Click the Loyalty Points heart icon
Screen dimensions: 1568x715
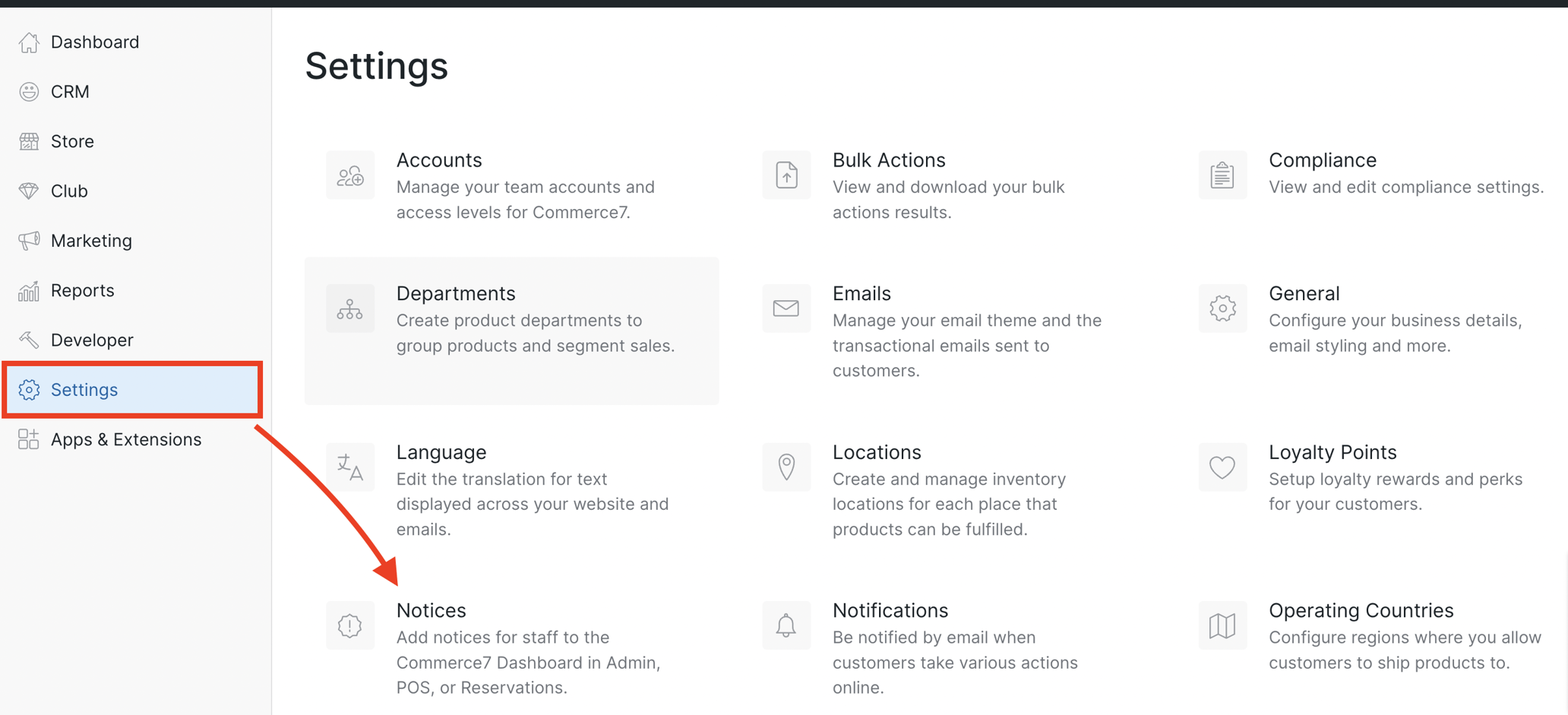pos(1222,467)
